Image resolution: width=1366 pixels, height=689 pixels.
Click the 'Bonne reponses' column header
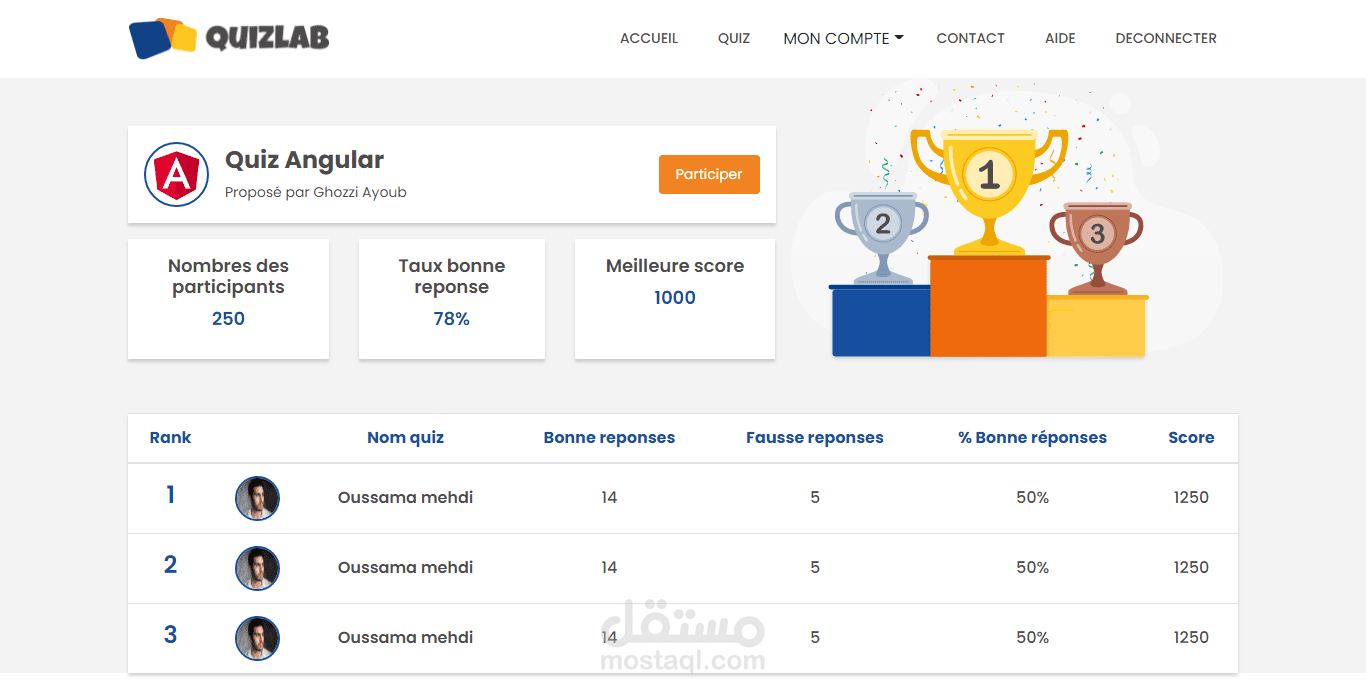click(609, 437)
